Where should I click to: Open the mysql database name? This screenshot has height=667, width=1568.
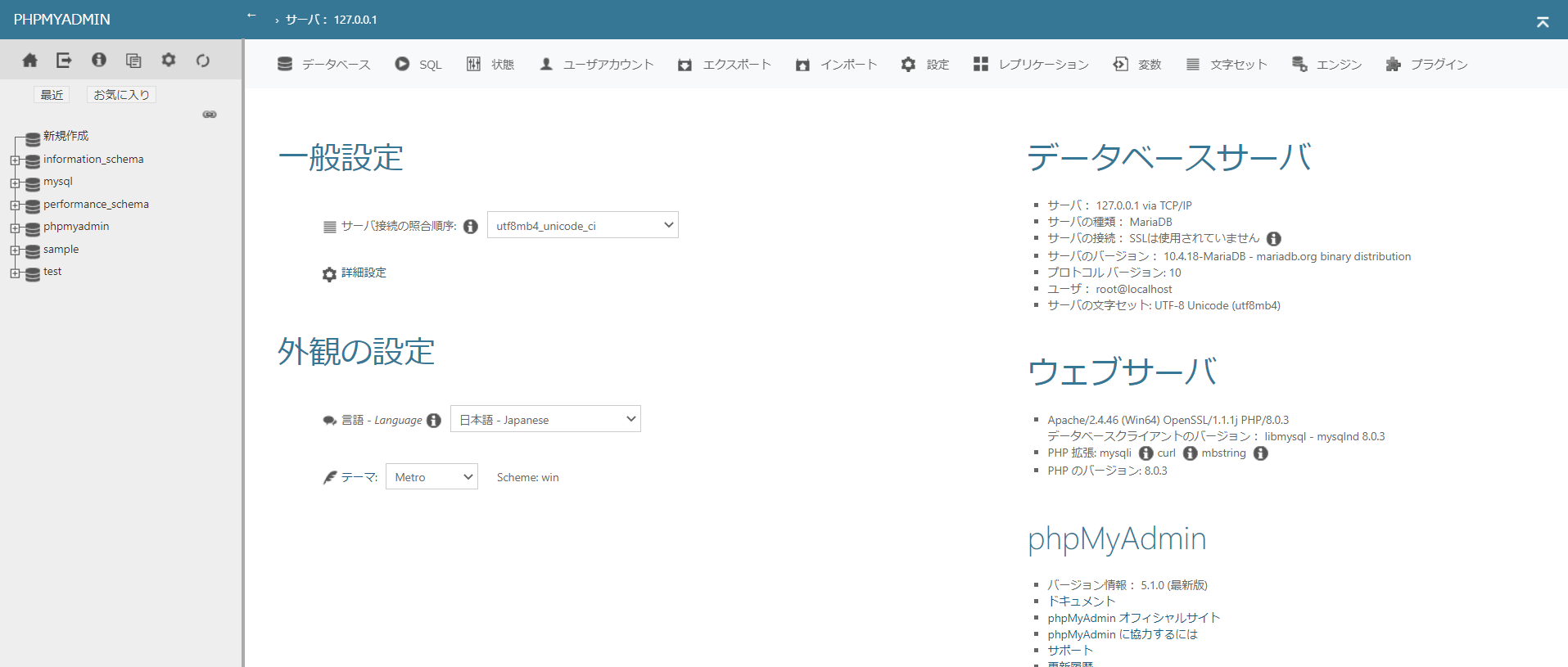(x=58, y=182)
